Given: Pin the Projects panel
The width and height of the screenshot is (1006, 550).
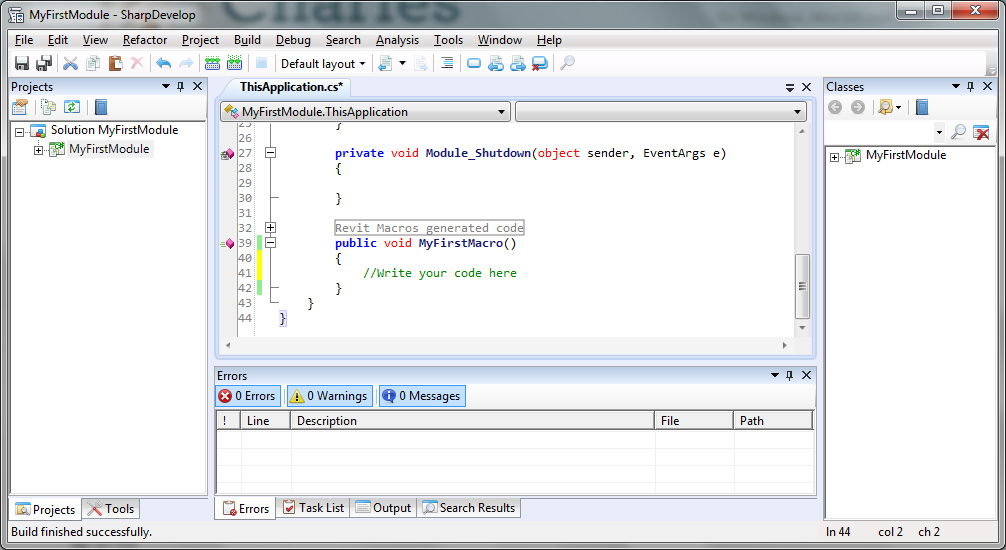Looking at the screenshot, I should click(181, 86).
